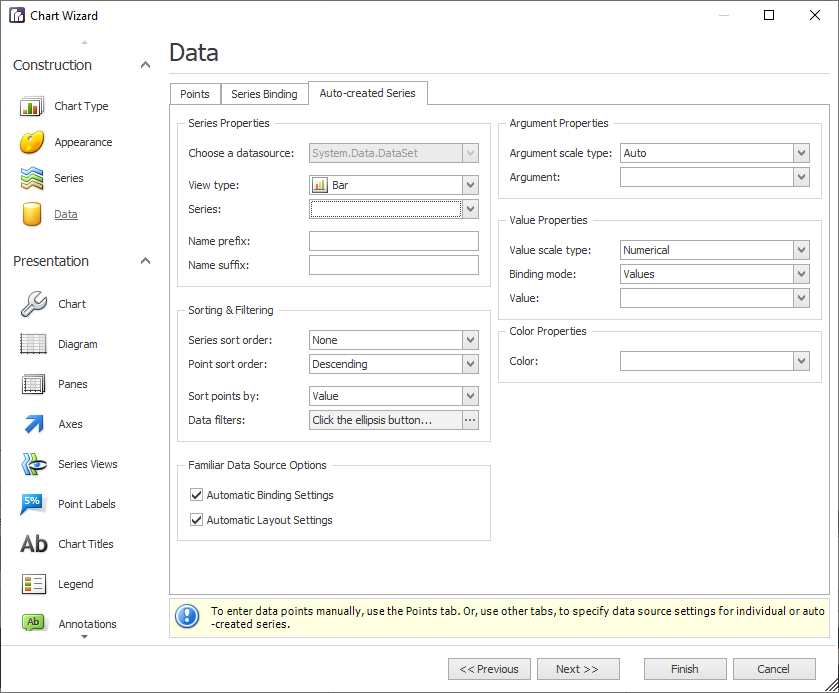
Task: Open the Diagram presentation icon
Action: coord(33,344)
